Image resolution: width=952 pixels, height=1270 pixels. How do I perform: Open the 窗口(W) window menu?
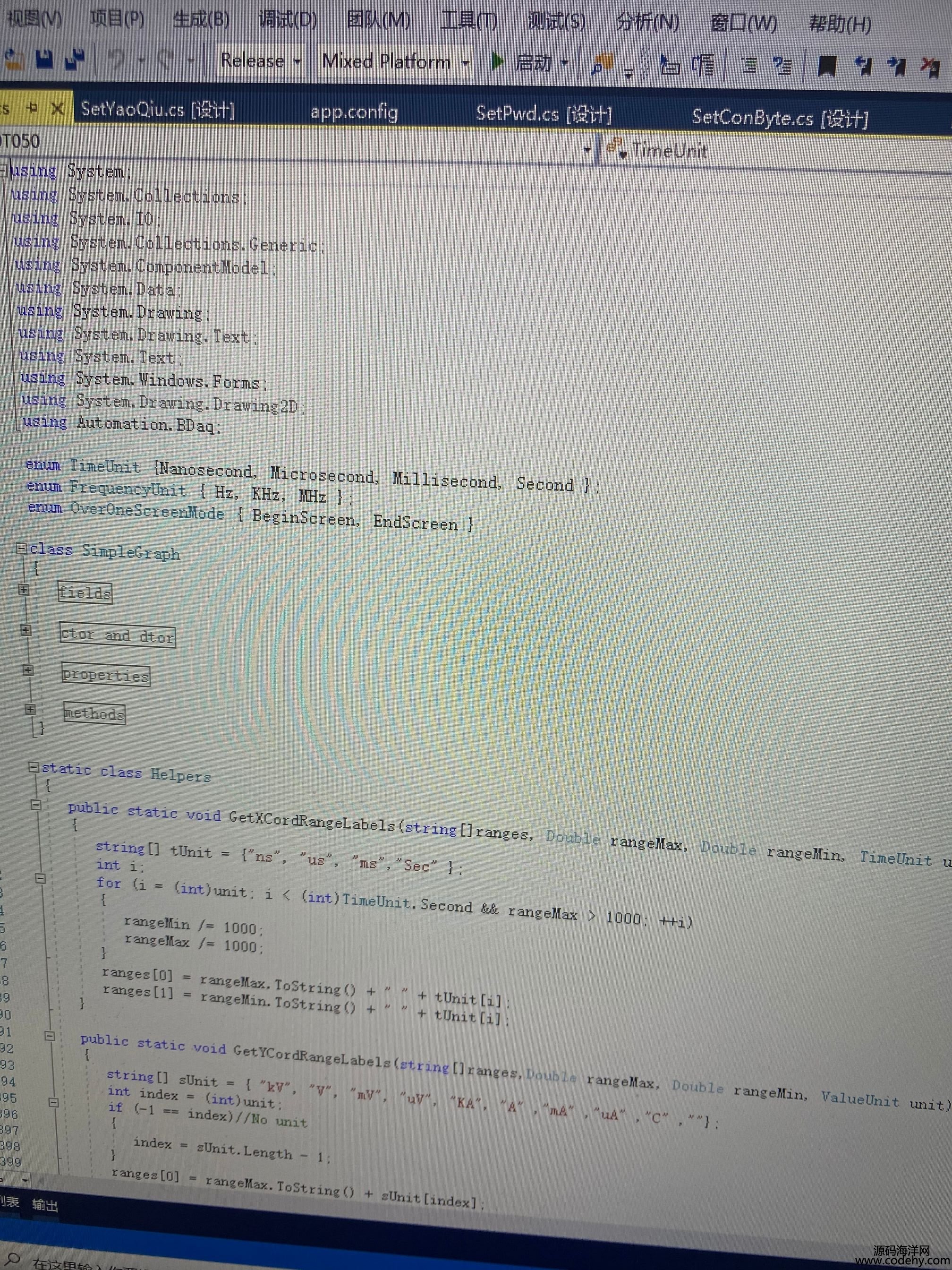[743, 24]
